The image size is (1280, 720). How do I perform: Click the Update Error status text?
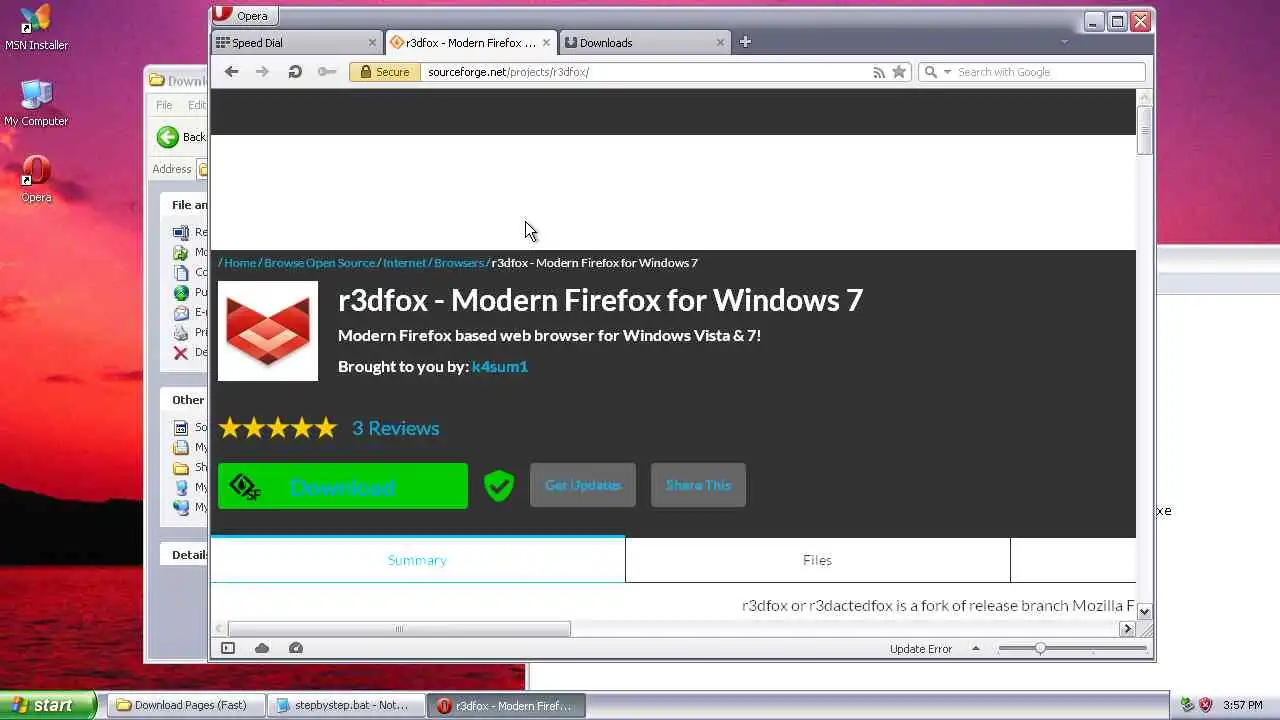tap(921, 649)
